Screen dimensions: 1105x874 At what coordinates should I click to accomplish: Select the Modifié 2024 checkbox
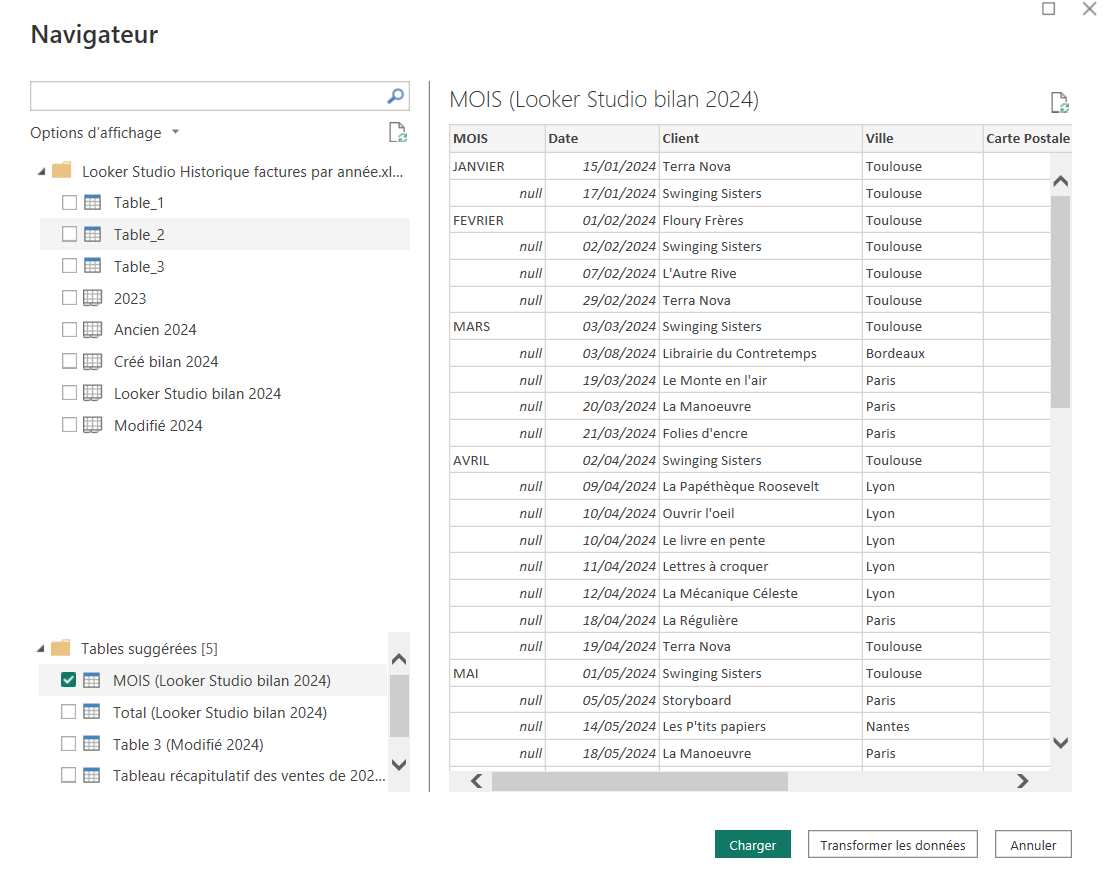tap(69, 424)
